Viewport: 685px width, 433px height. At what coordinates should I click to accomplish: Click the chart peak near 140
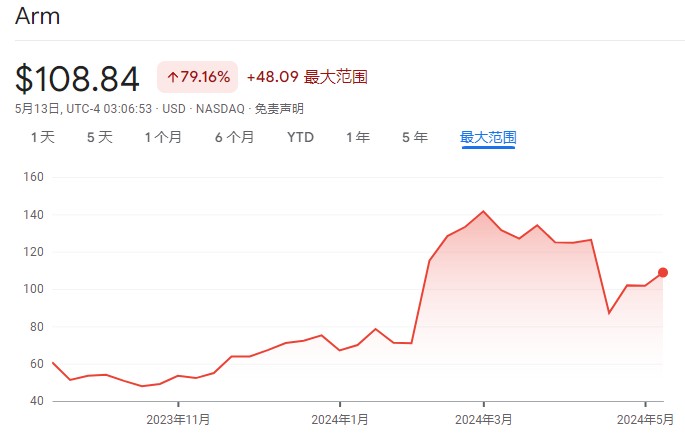[x=483, y=211]
